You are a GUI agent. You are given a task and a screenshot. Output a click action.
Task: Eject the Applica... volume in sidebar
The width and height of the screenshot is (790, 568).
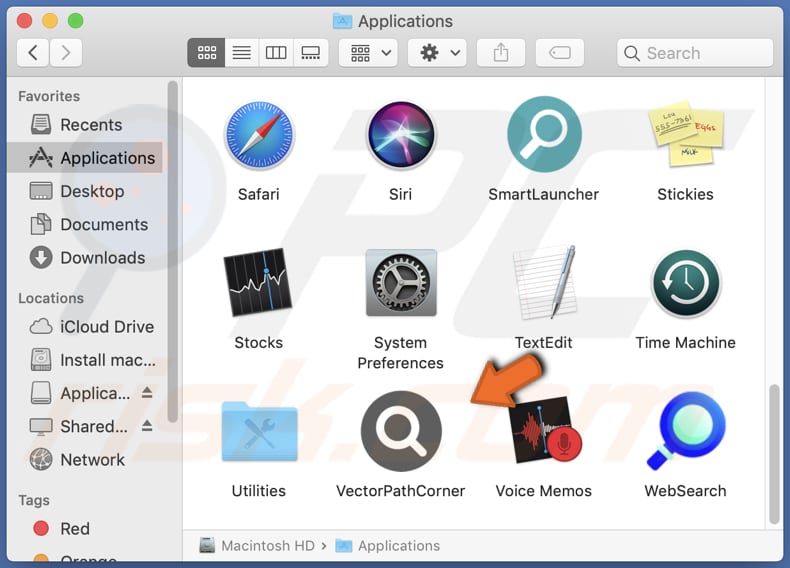point(146,393)
